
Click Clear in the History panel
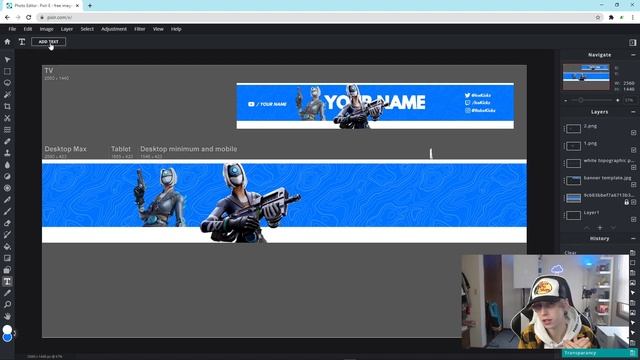(x=570, y=253)
